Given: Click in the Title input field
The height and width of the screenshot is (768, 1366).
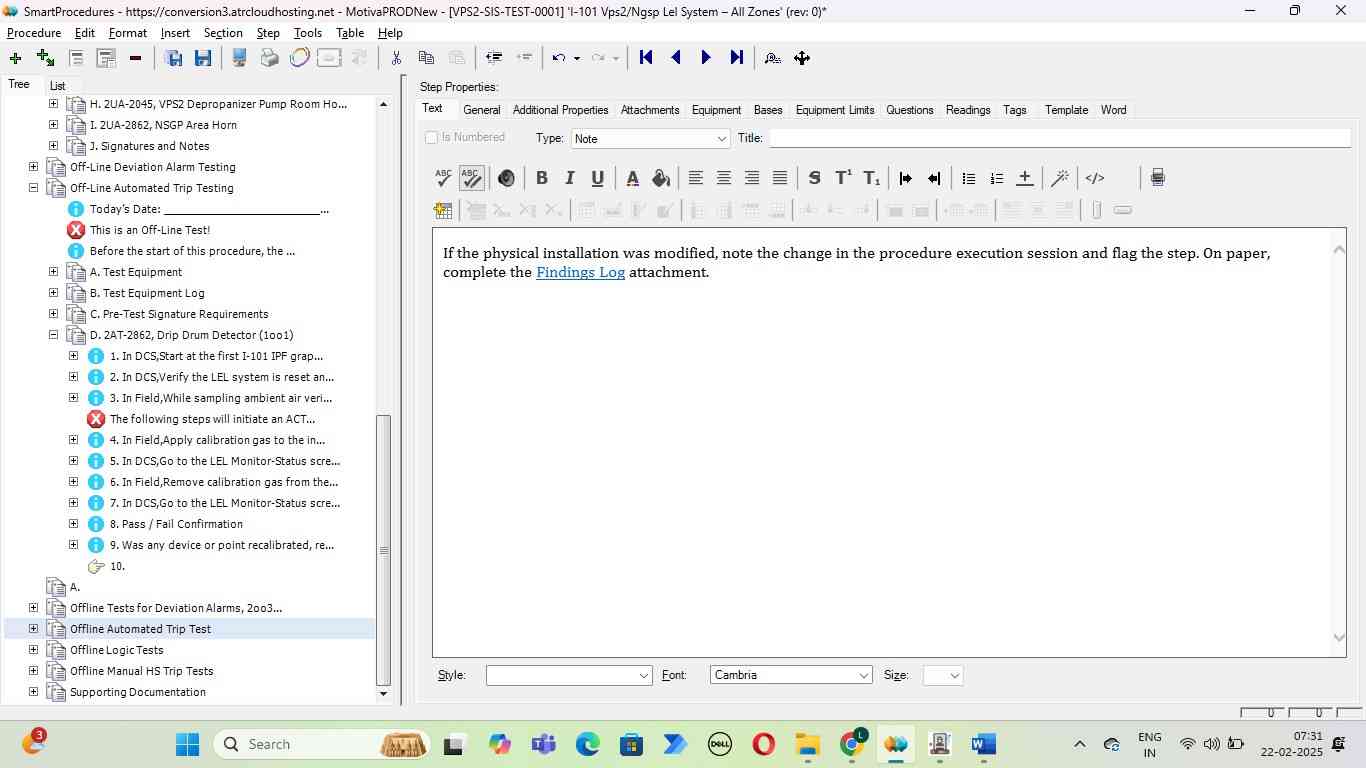Looking at the screenshot, I should (1059, 138).
